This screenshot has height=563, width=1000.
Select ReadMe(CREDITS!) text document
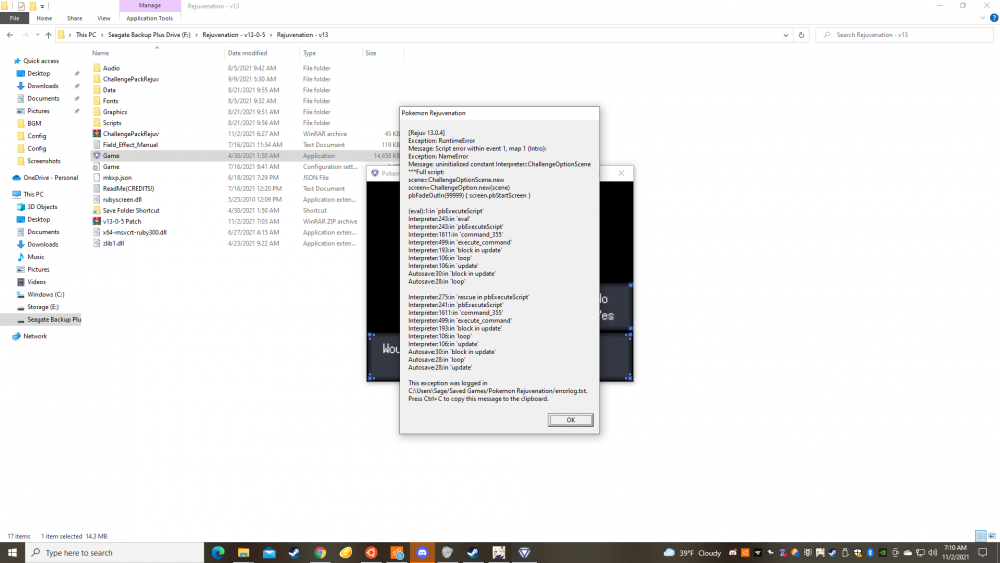coord(128,188)
